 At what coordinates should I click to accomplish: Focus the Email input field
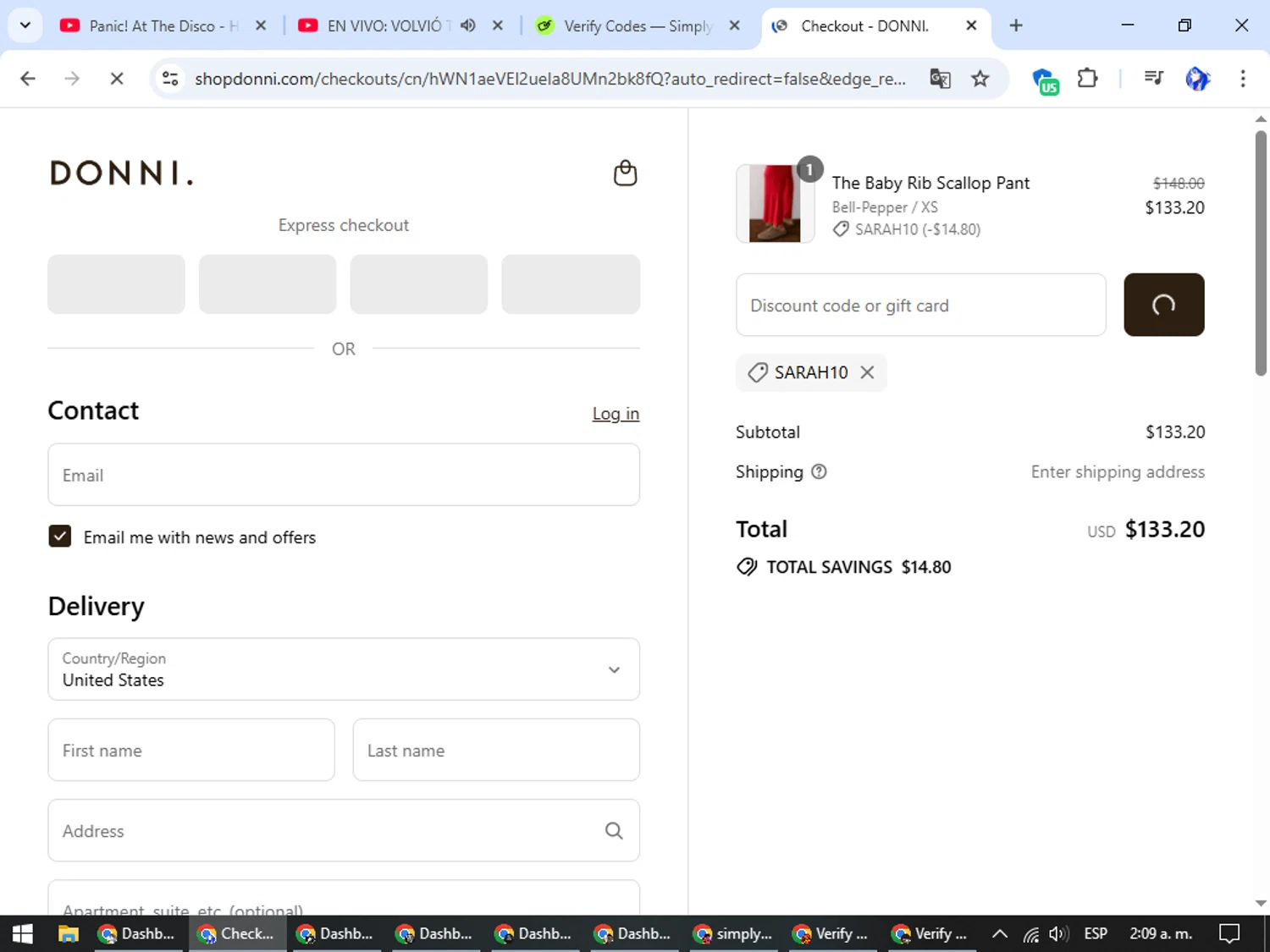tap(344, 475)
